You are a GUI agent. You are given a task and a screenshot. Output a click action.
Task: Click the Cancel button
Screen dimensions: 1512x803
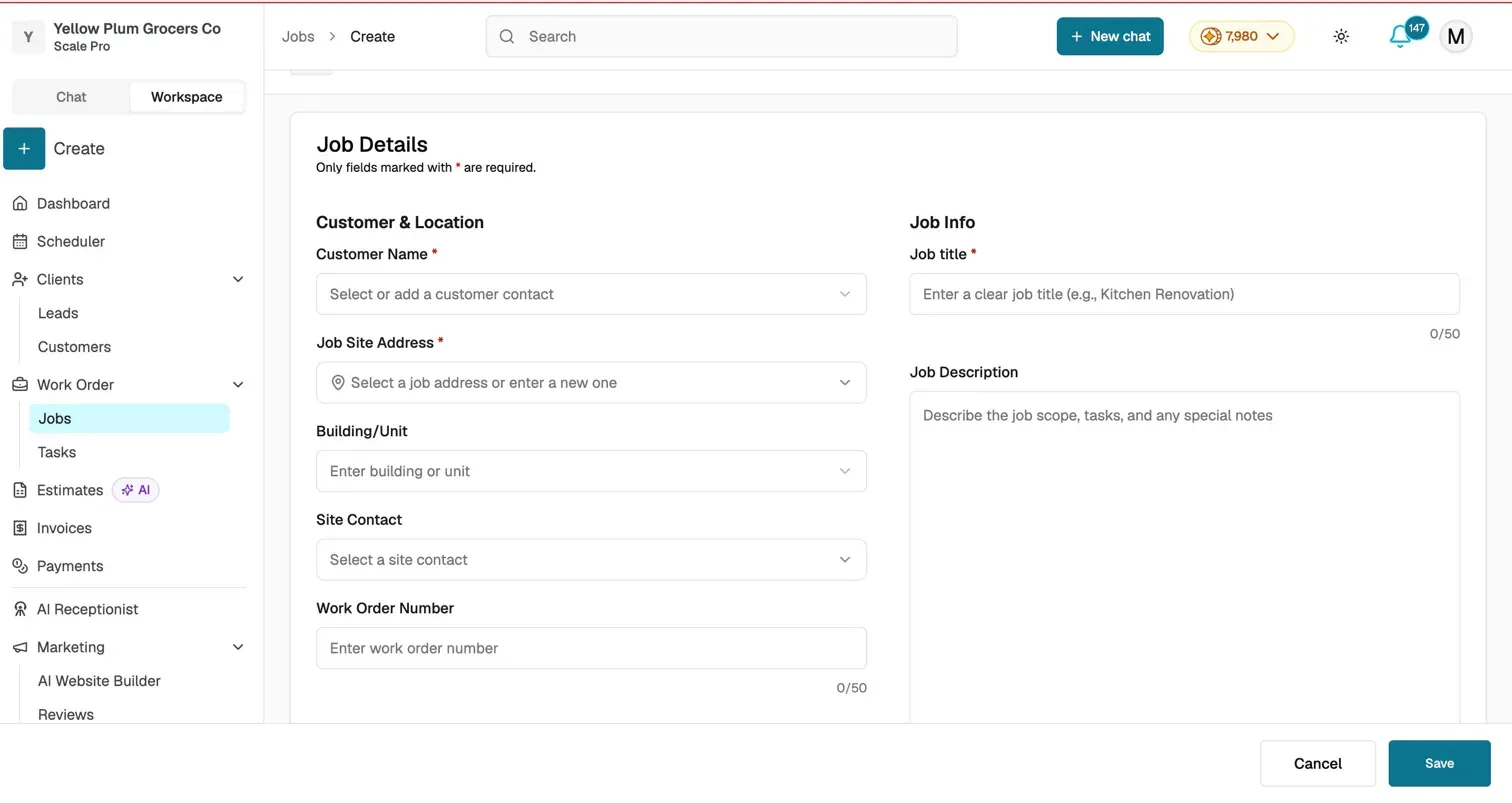click(1318, 764)
